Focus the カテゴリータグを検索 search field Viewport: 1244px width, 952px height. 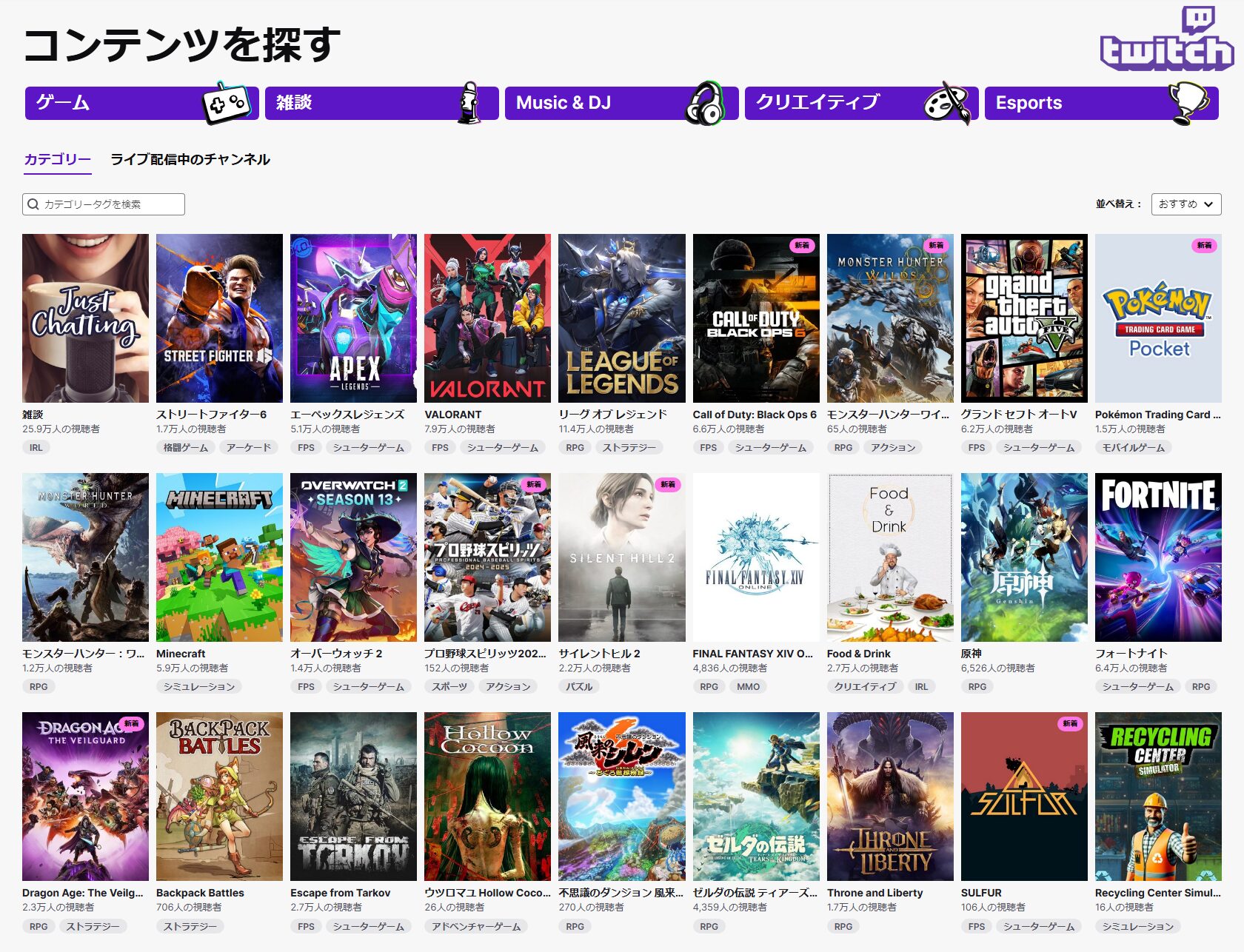tap(104, 204)
